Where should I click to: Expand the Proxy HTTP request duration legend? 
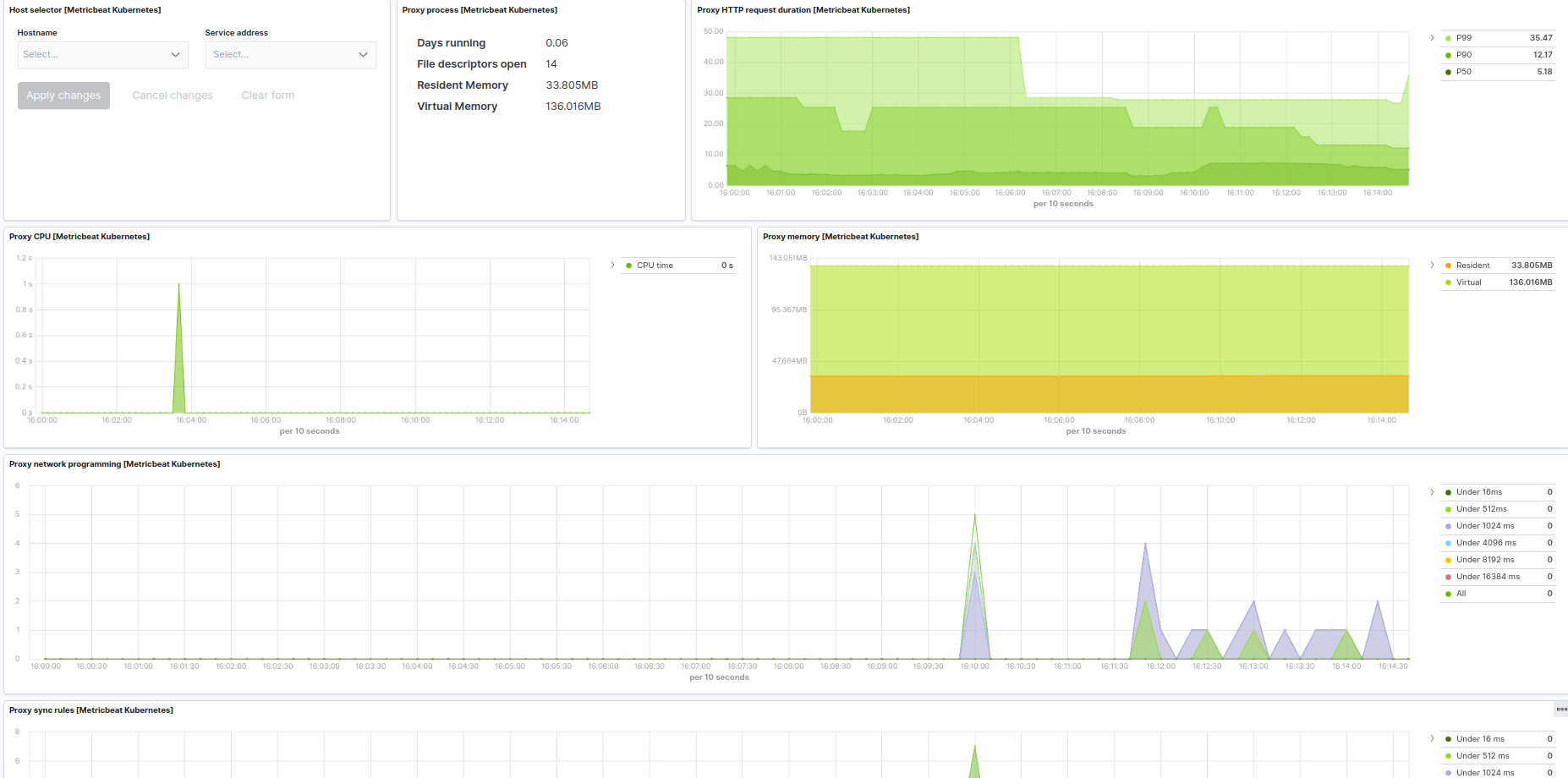click(x=1430, y=38)
